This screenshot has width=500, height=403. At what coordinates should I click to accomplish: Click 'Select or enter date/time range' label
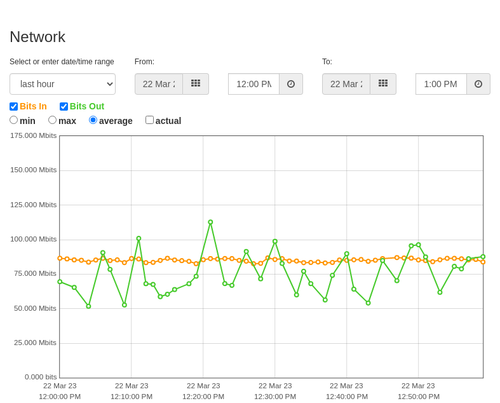coord(62,62)
